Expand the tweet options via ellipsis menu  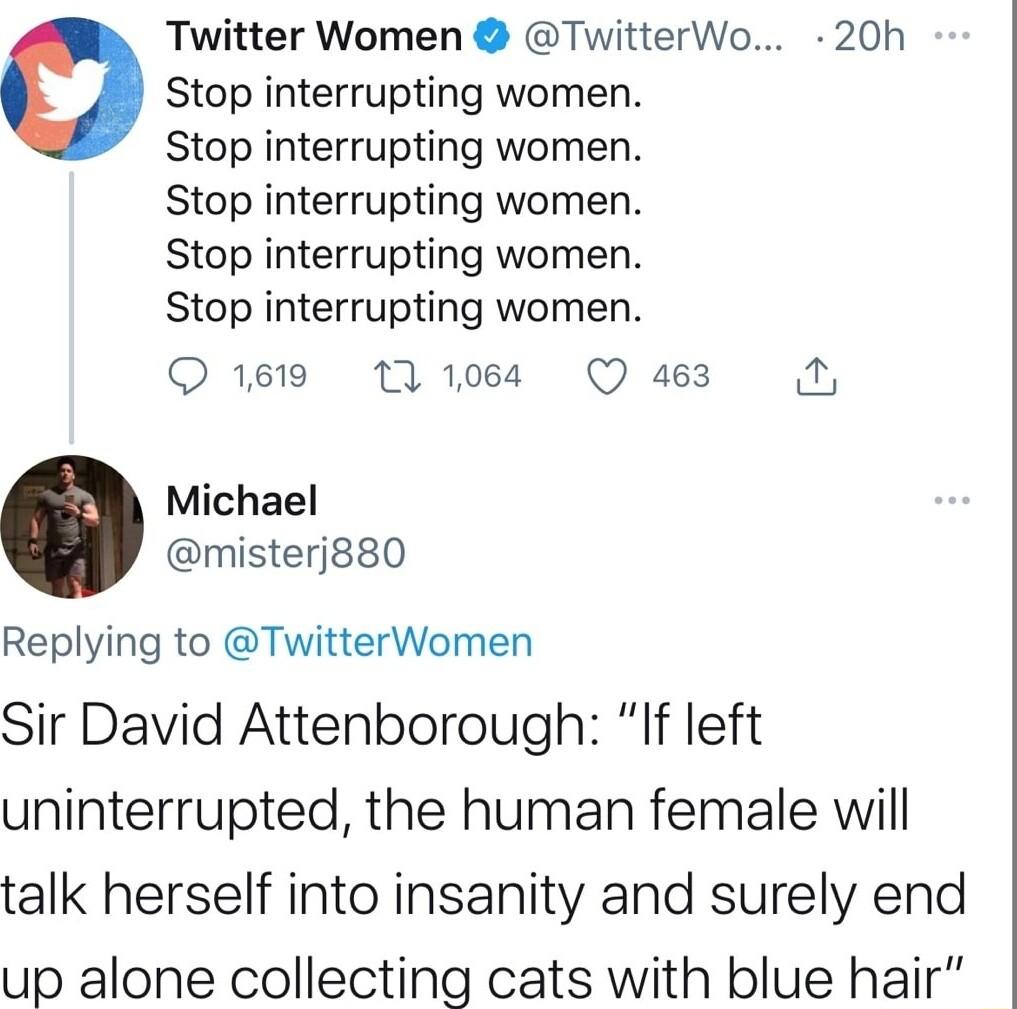(954, 33)
